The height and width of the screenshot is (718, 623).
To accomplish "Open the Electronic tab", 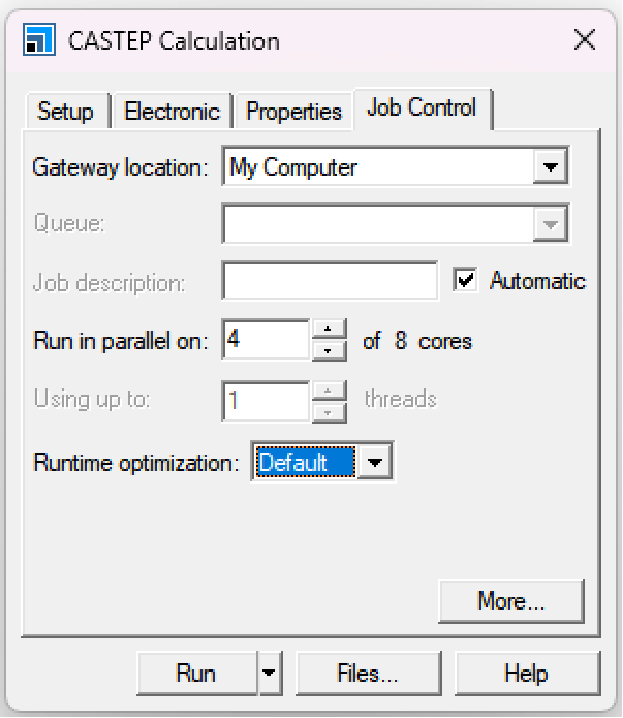I will pos(171,111).
